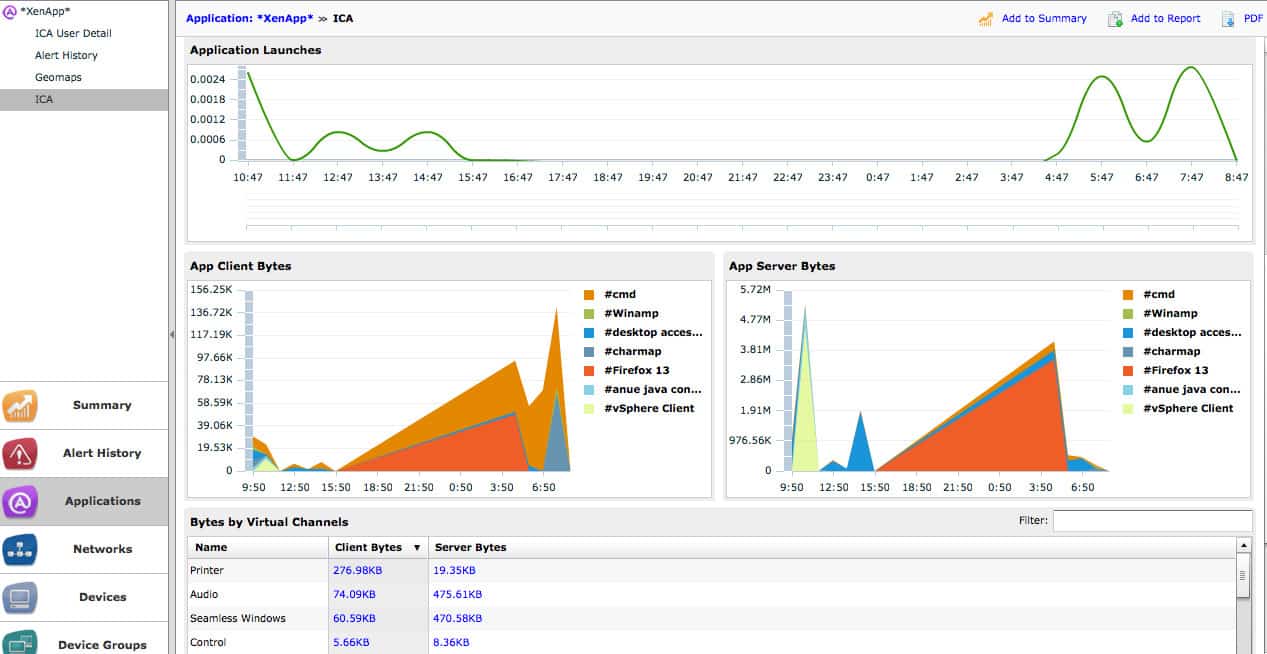The height and width of the screenshot is (654, 1267).
Task: Collapse the sidebar using the splitter arrow
Action: click(x=172, y=335)
